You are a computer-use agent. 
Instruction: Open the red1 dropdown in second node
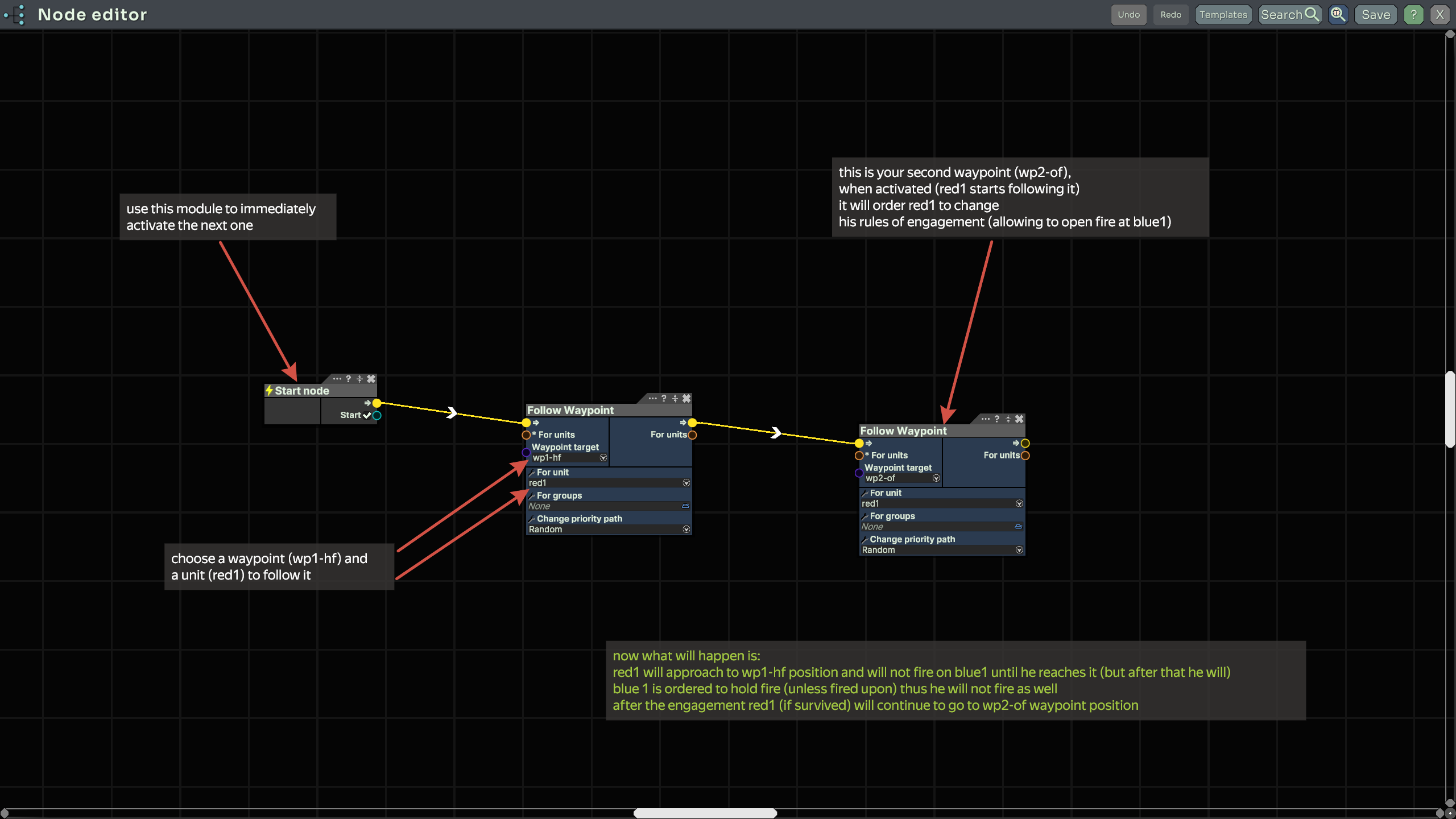click(1019, 503)
